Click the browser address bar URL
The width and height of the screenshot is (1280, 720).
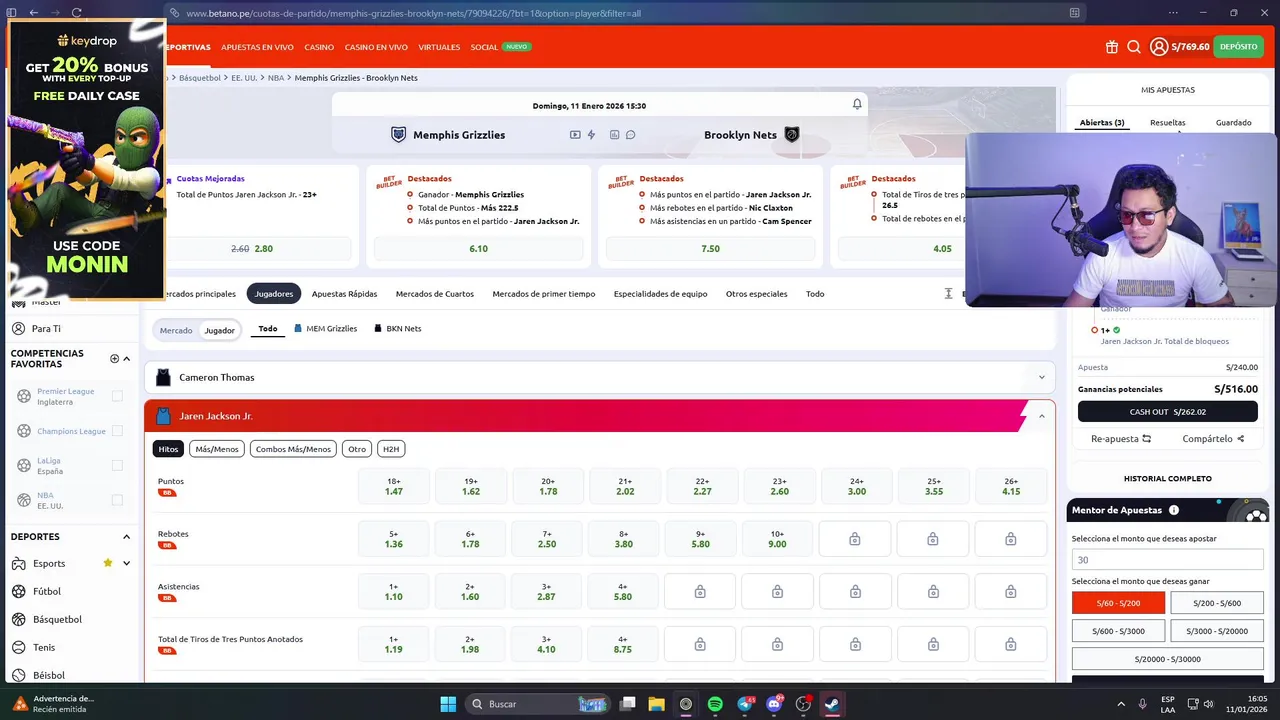click(x=413, y=13)
